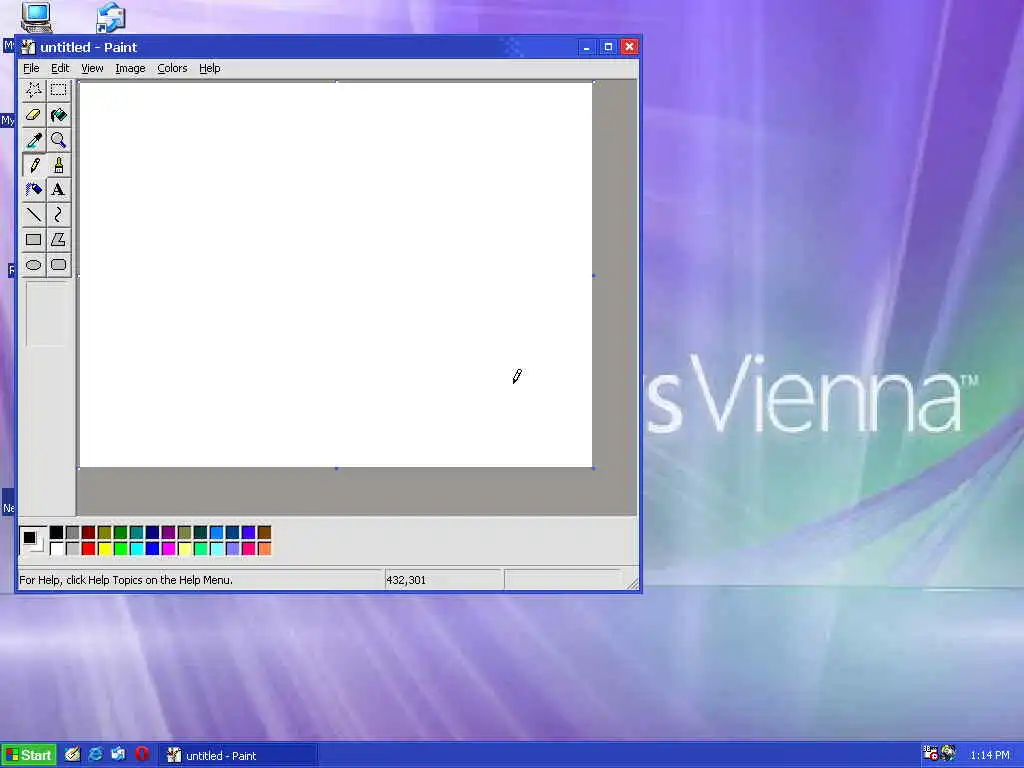Select the Free-Form Select tool

[33, 90]
